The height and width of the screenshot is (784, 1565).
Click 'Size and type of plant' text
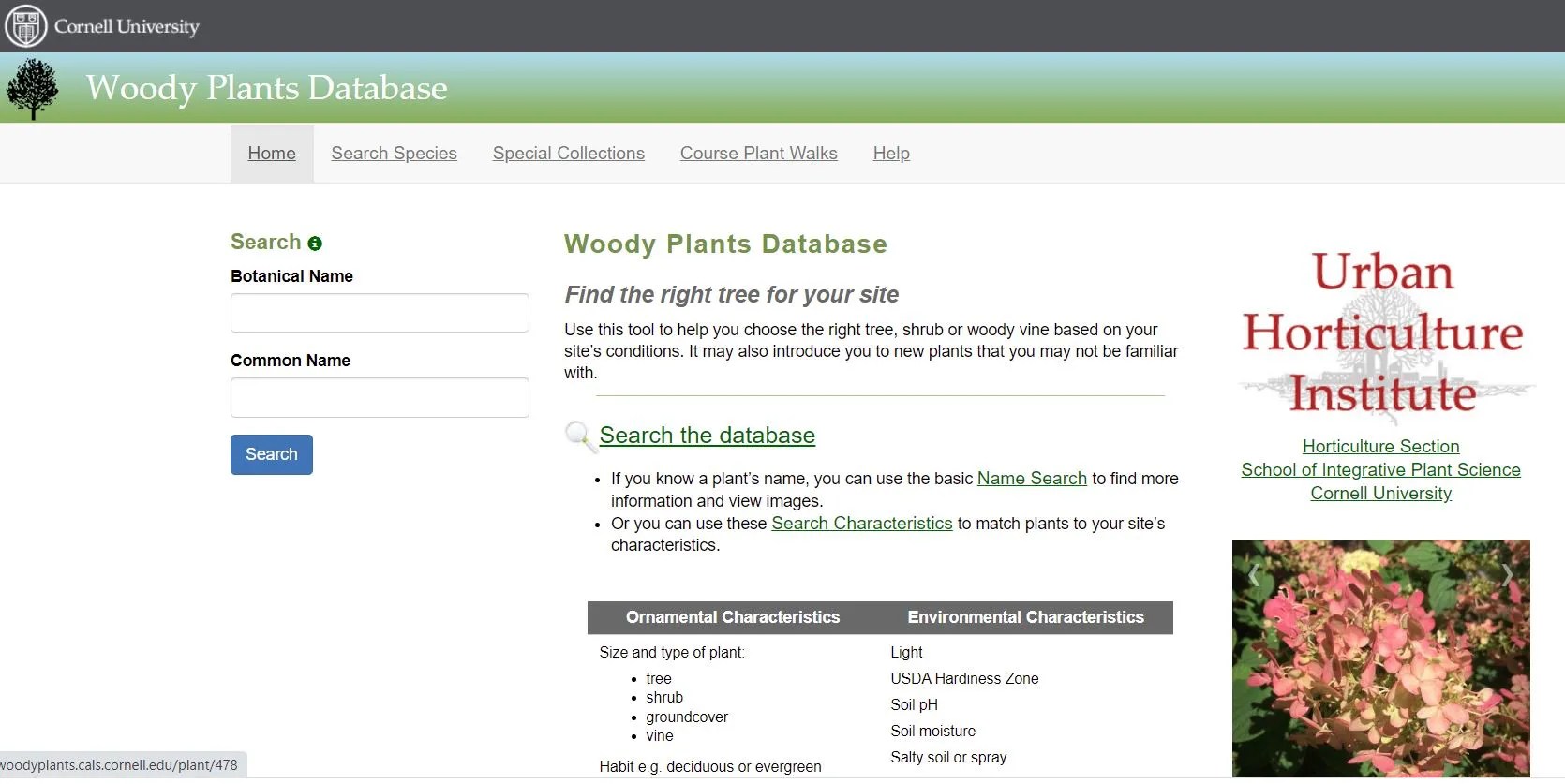[x=672, y=653]
